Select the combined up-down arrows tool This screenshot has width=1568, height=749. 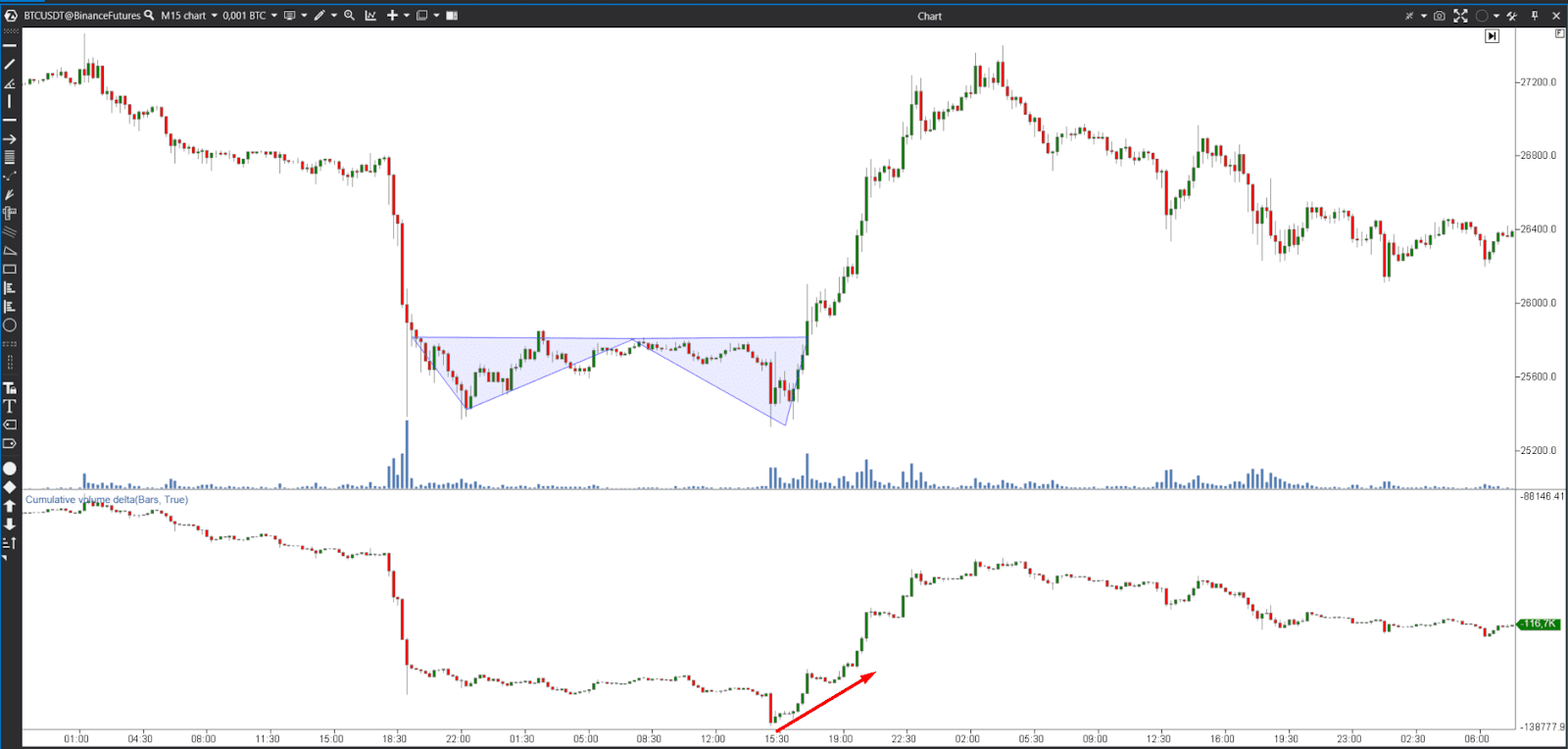(x=10, y=542)
